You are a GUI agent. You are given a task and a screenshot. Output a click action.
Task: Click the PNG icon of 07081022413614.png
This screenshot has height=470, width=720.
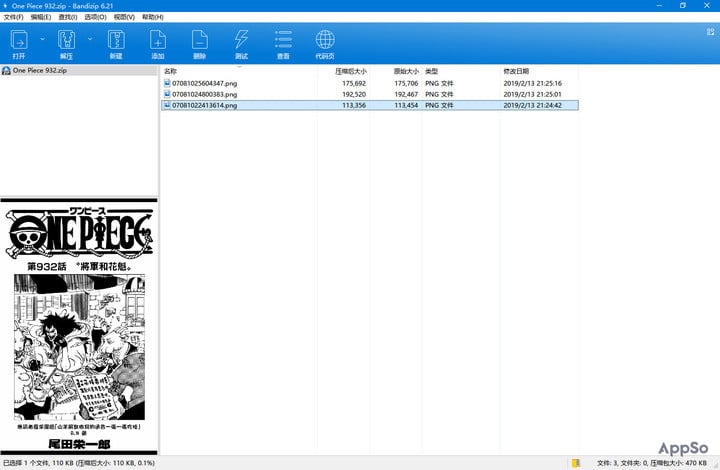(x=167, y=106)
